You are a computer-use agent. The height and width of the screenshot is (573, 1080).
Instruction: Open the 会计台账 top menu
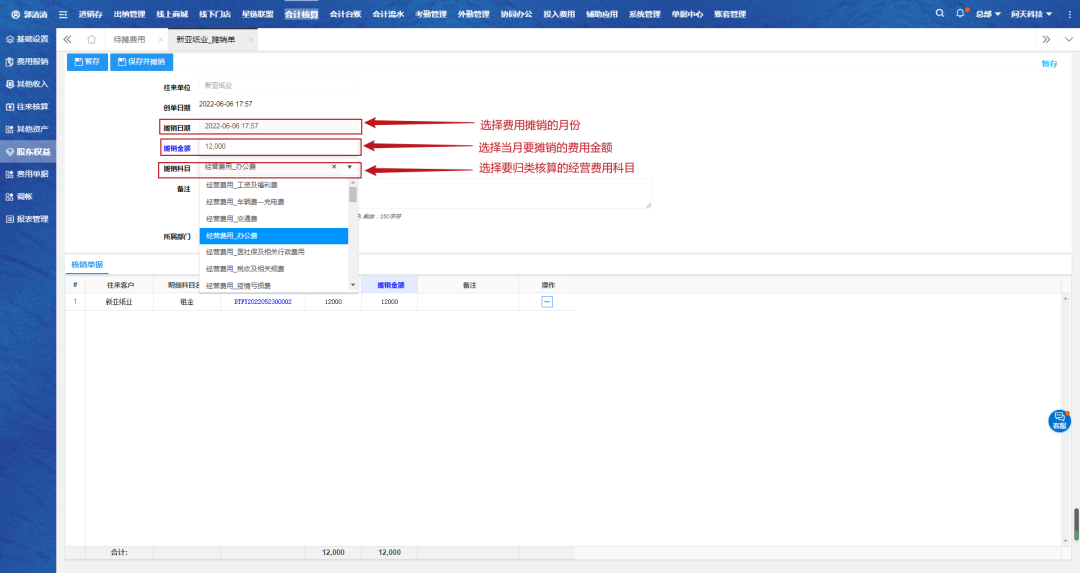pyautogui.click(x=344, y=14)
